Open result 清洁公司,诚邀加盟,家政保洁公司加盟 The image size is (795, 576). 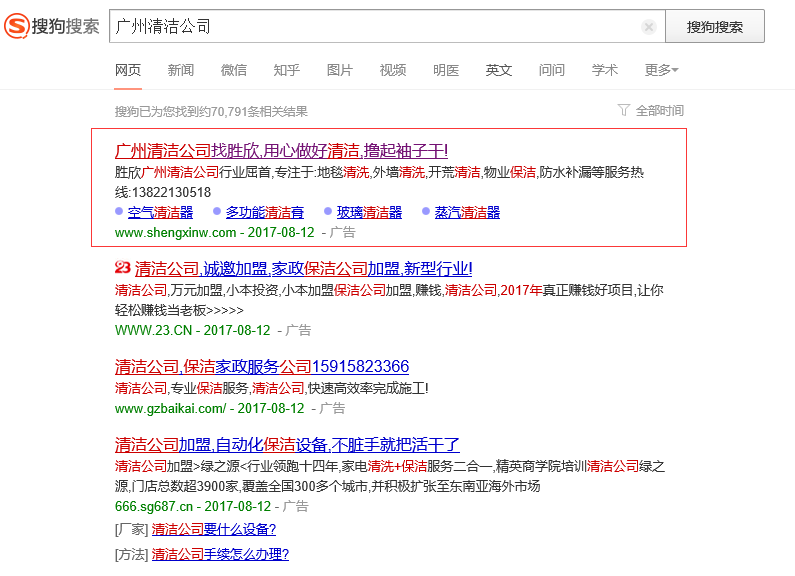[x=303, y=268]
